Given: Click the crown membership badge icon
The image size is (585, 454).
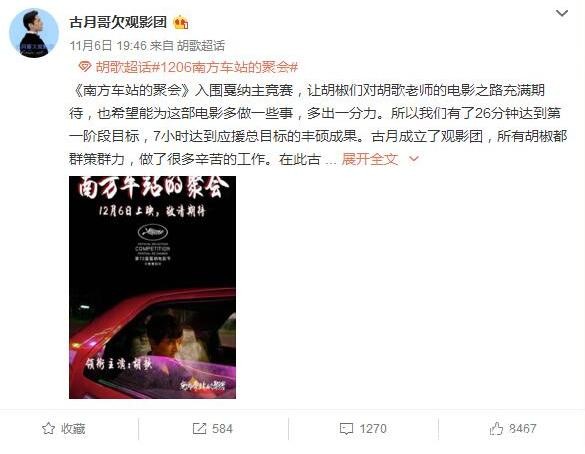Looking at the screenshot, I should (181, 23).
